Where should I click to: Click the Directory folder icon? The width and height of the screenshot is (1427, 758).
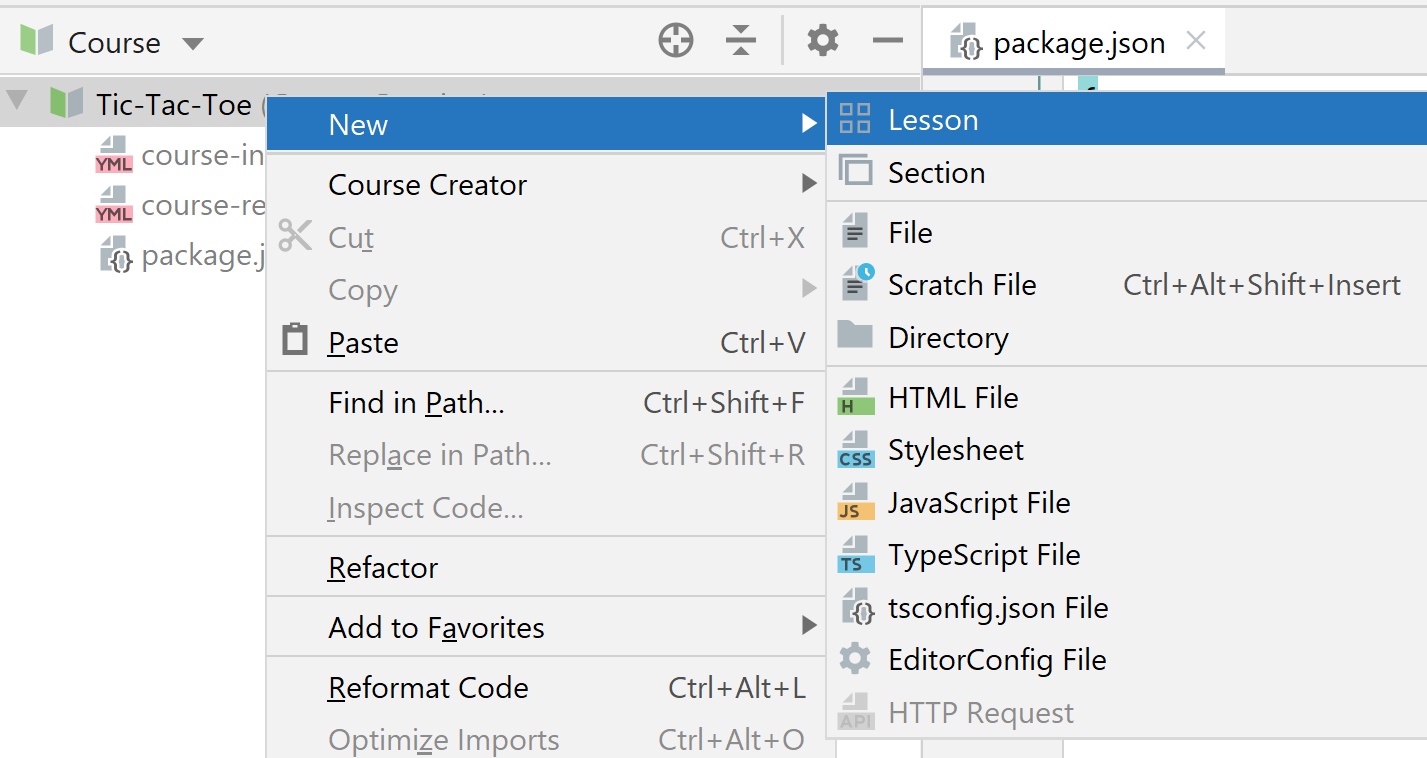click(x=855, y=336)
